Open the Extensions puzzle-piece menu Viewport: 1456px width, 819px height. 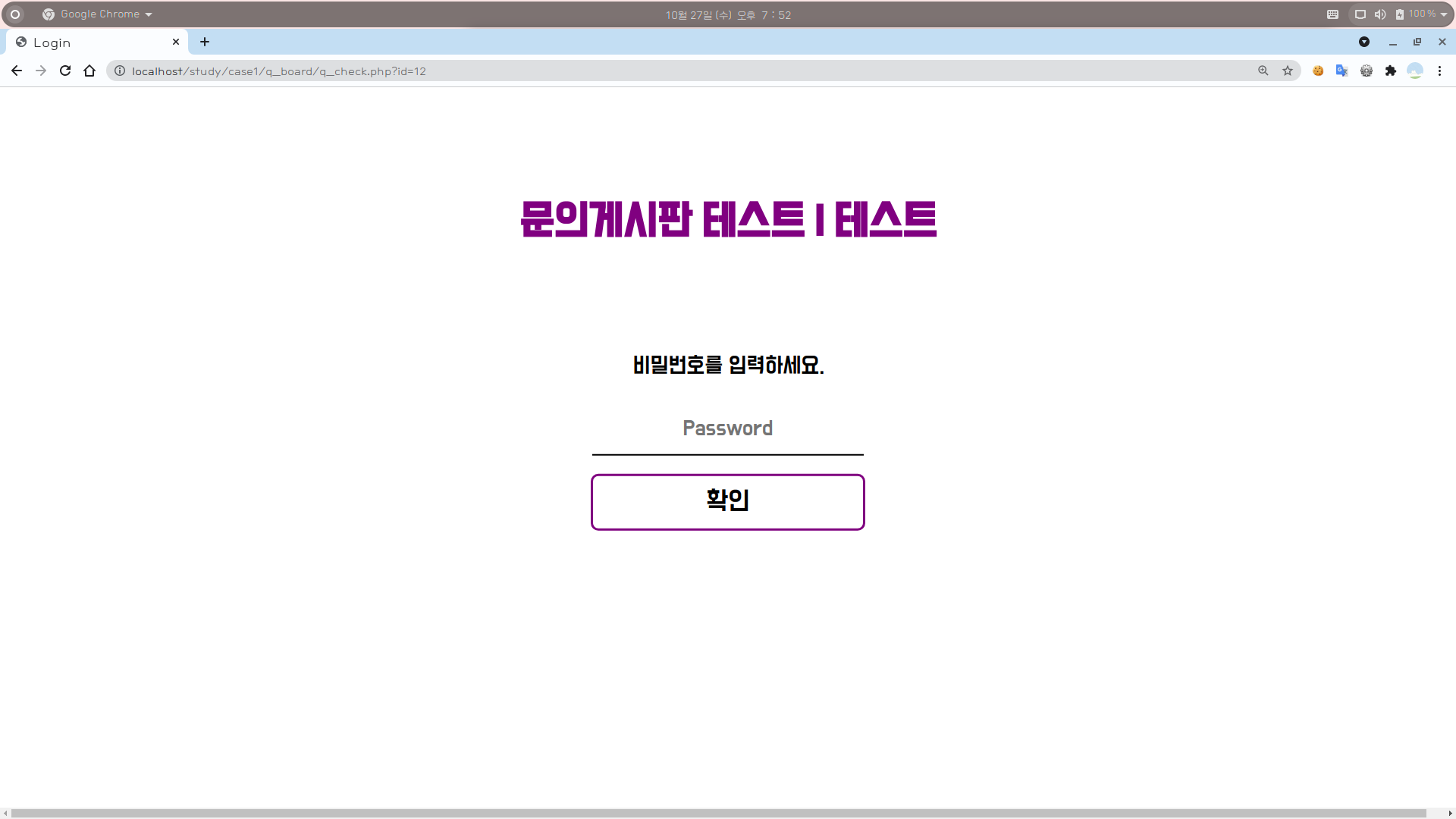1391,71
